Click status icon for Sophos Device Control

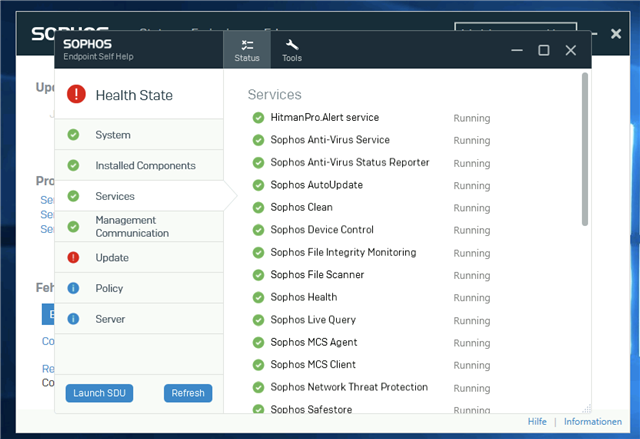(258, 230)
